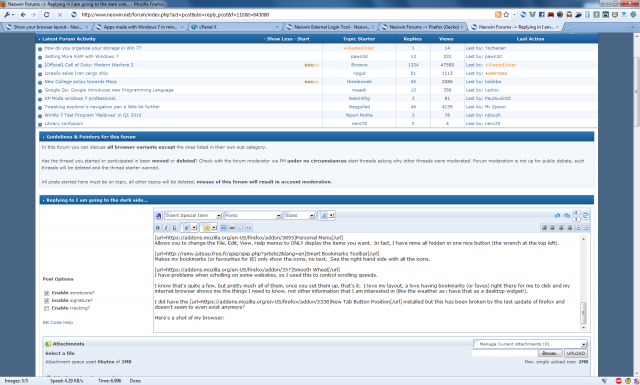Screen dimensions: 640x385
Task: Switch to the cPanel X tab
Action: (235, 27)
